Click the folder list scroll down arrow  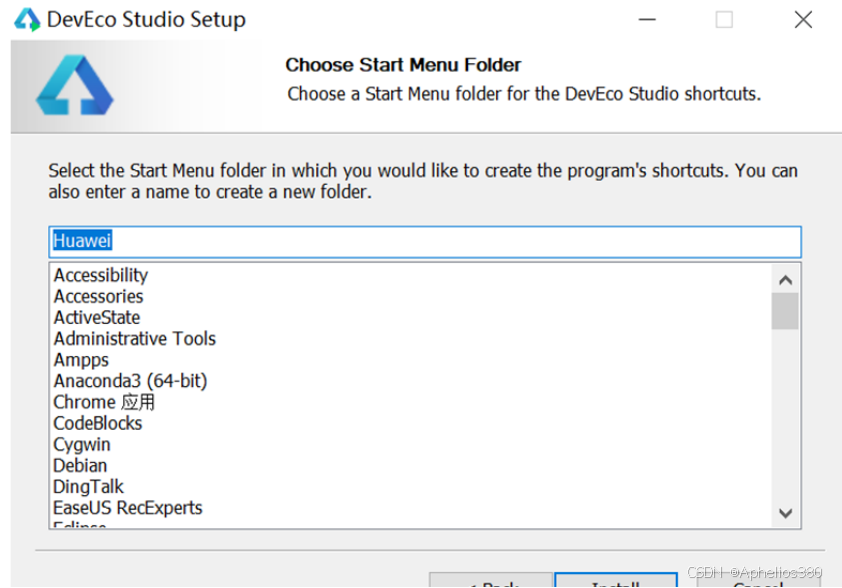point(785,513)
